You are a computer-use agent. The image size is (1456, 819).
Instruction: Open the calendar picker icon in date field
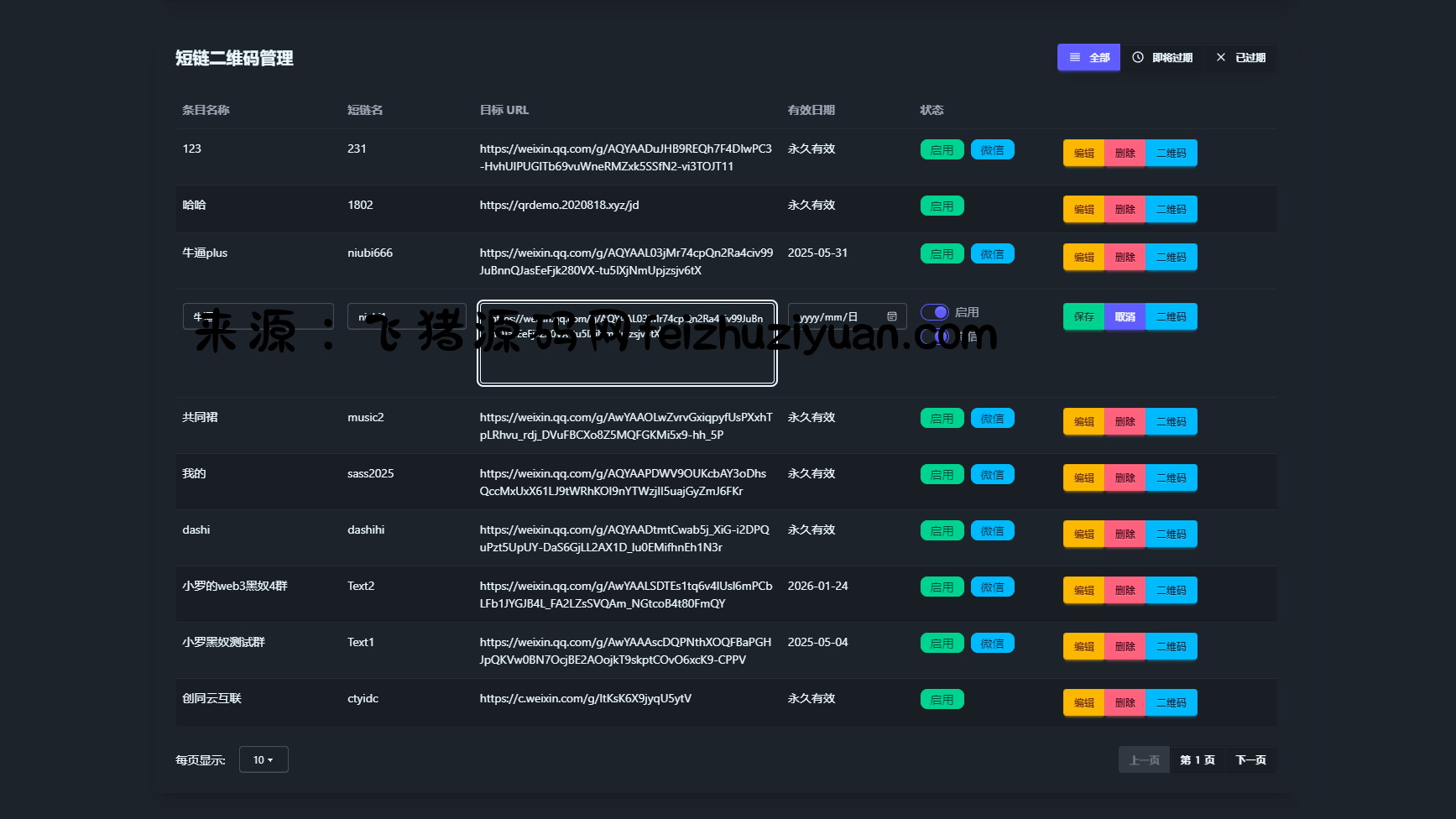[892, 317]
